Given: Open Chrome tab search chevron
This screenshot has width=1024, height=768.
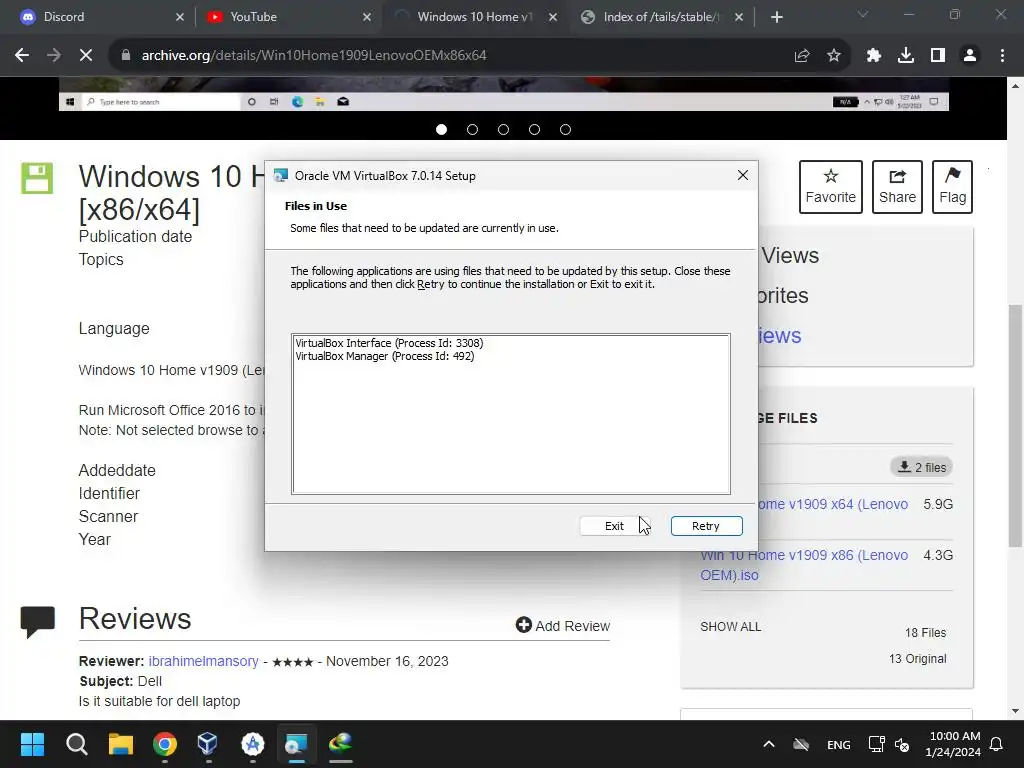Looking at the screenshot, I should 863,14.
